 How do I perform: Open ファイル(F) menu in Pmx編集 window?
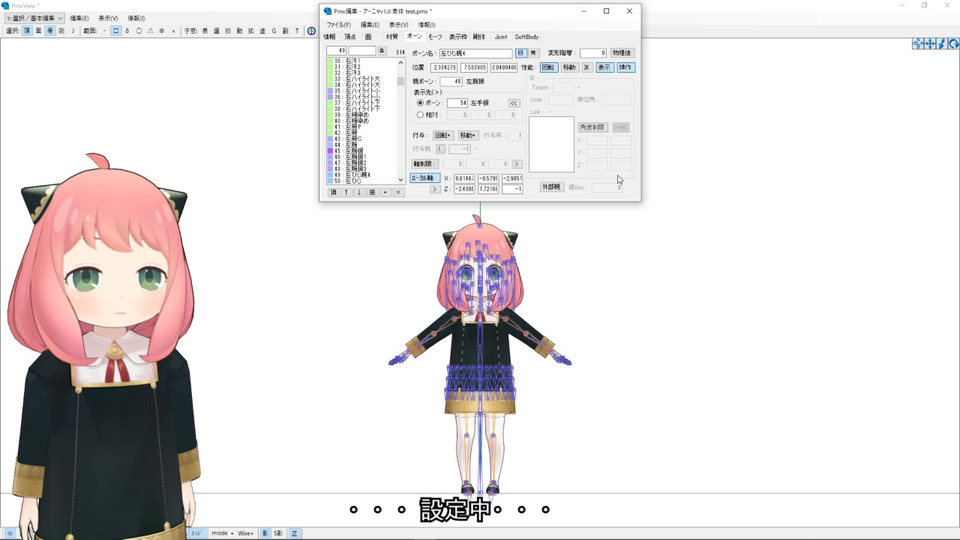[339, 25]
